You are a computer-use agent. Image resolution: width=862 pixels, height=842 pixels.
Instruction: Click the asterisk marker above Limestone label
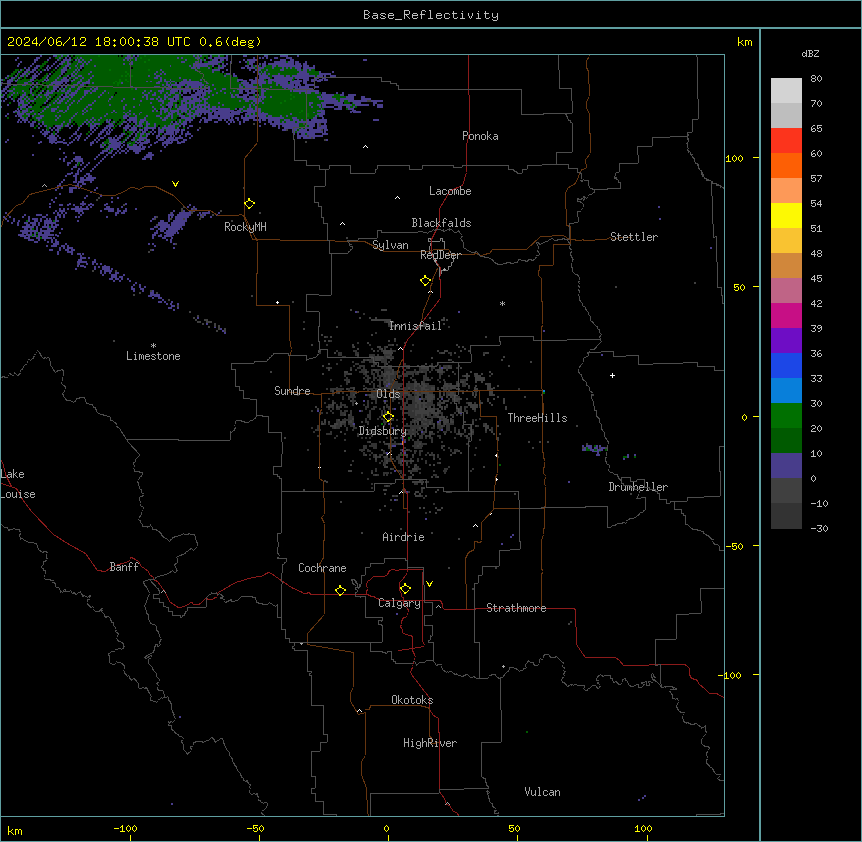point(153,346)
